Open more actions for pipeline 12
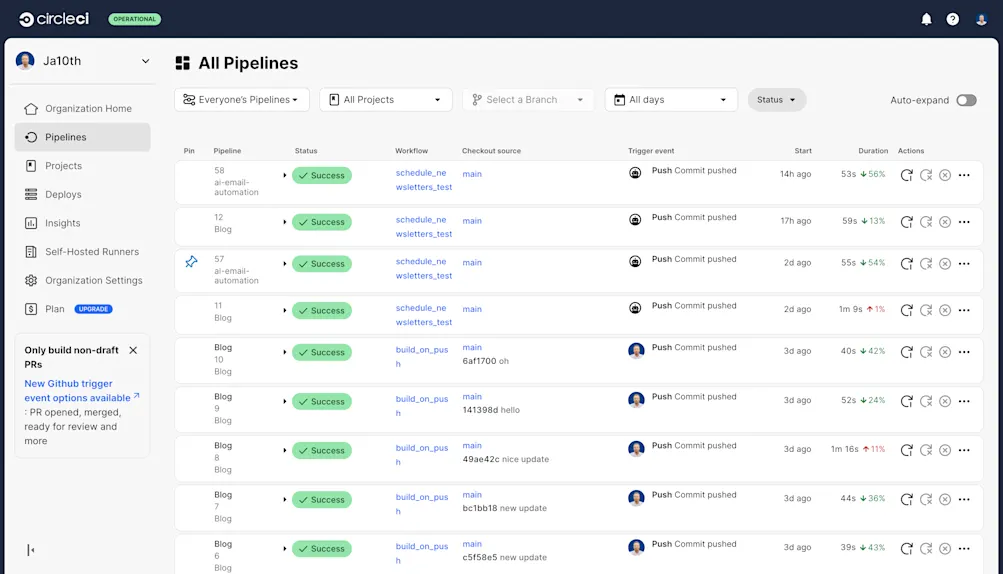Viewport: 1003px width, 574px height. pyautogui.click(x=964, y=222)
